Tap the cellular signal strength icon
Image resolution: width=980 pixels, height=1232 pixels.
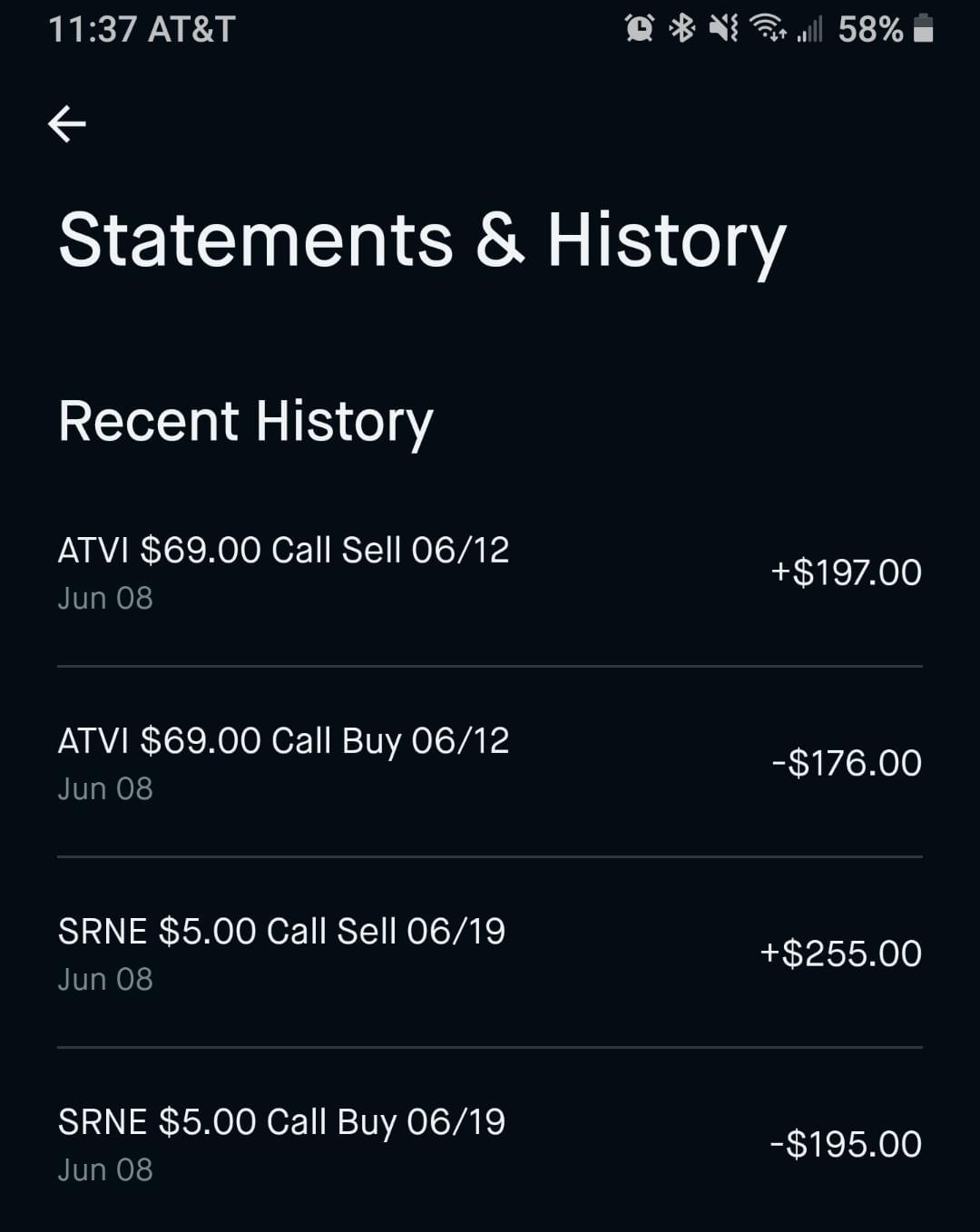coord(809,29)
